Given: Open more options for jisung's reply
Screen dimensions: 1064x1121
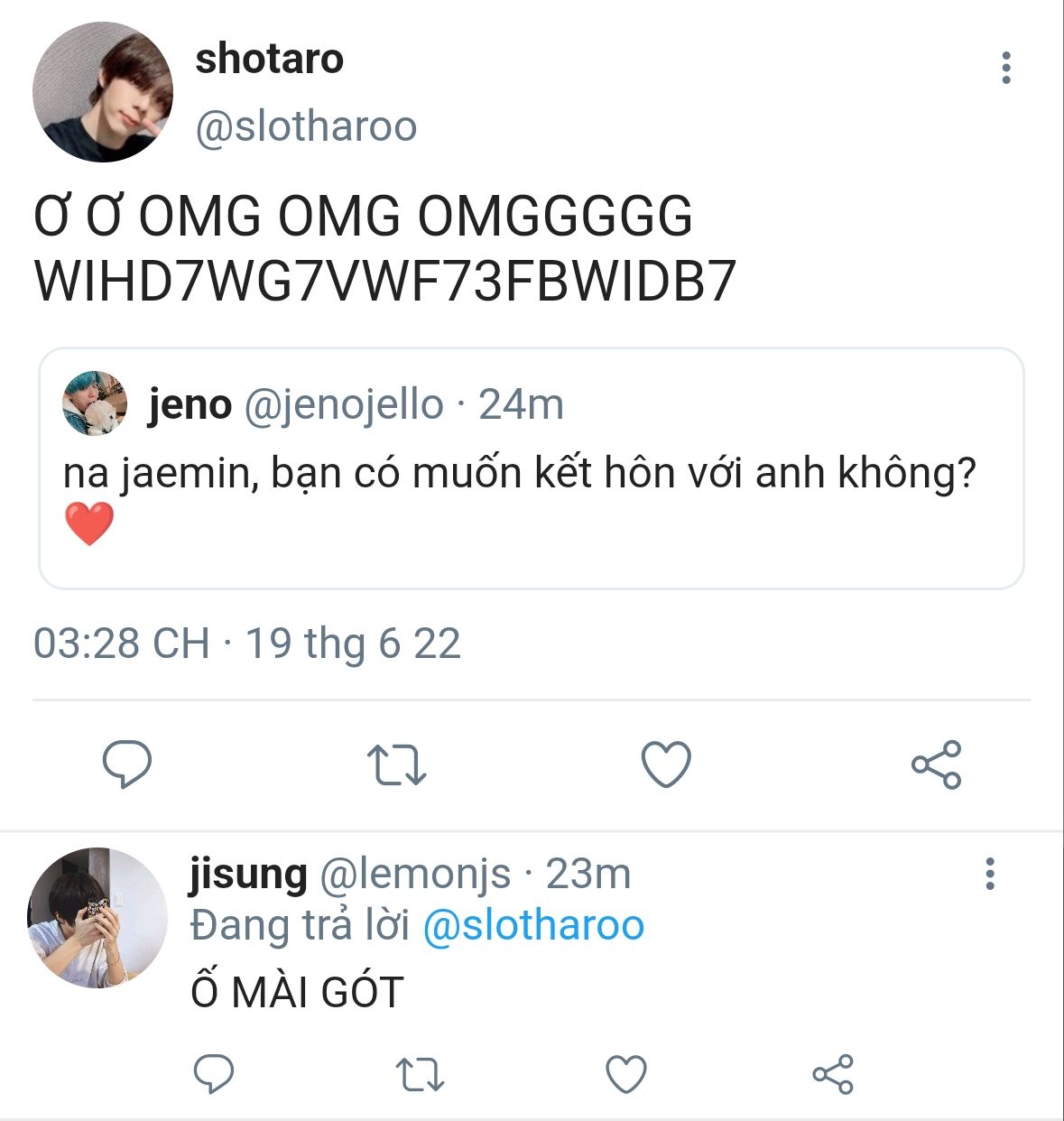Looking at the screenshot, I should coord(990,874).
